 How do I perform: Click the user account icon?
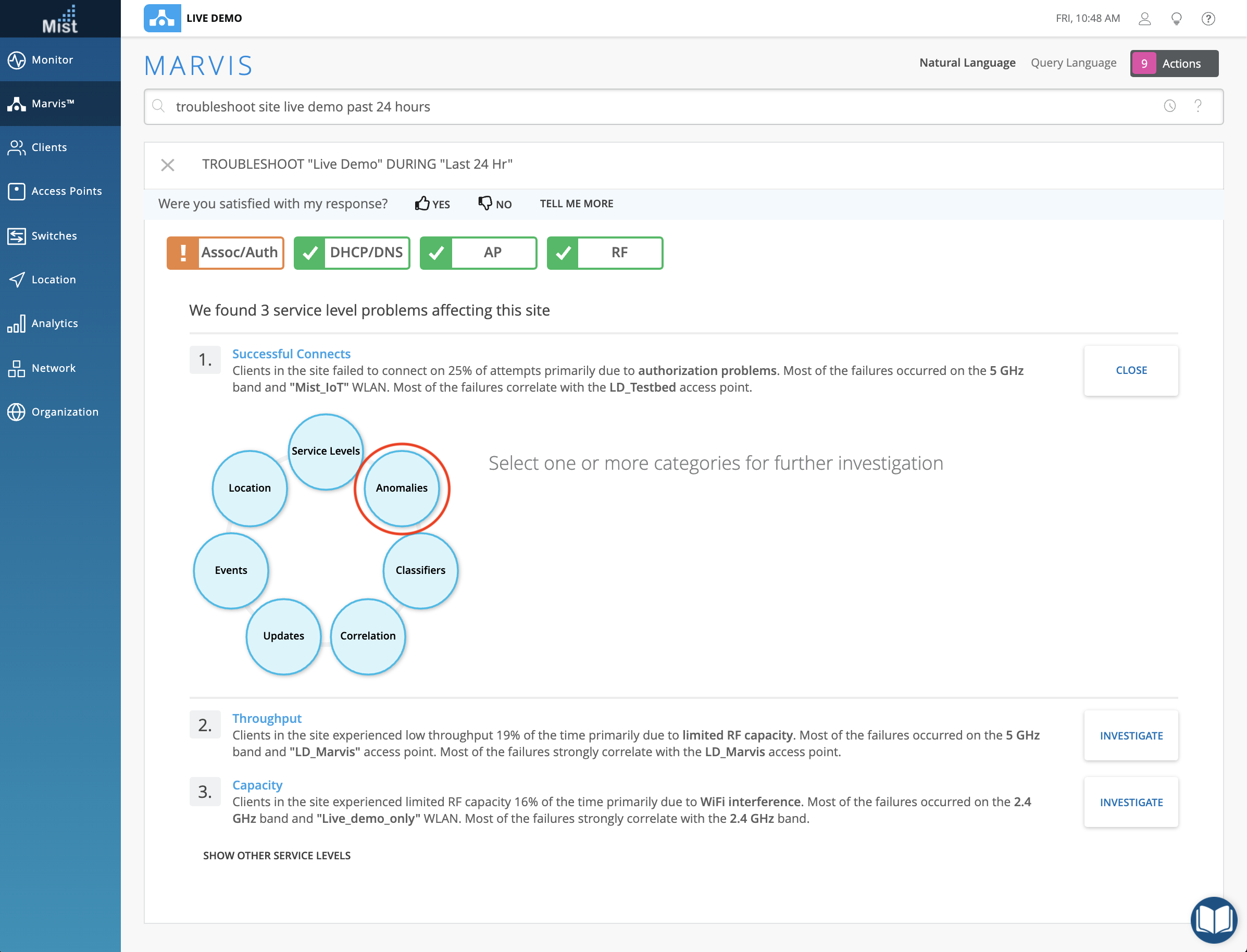pos(1144,19)
